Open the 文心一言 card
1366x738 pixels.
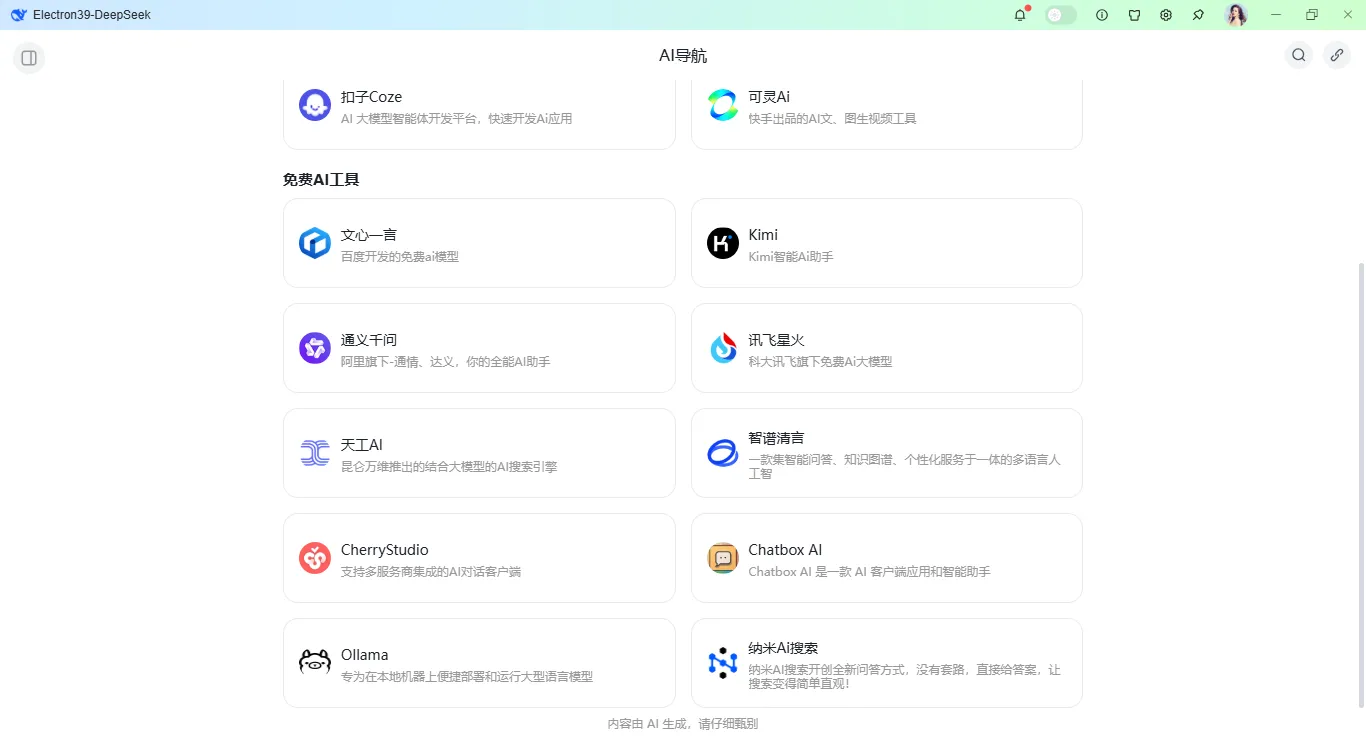click(479, 243)
